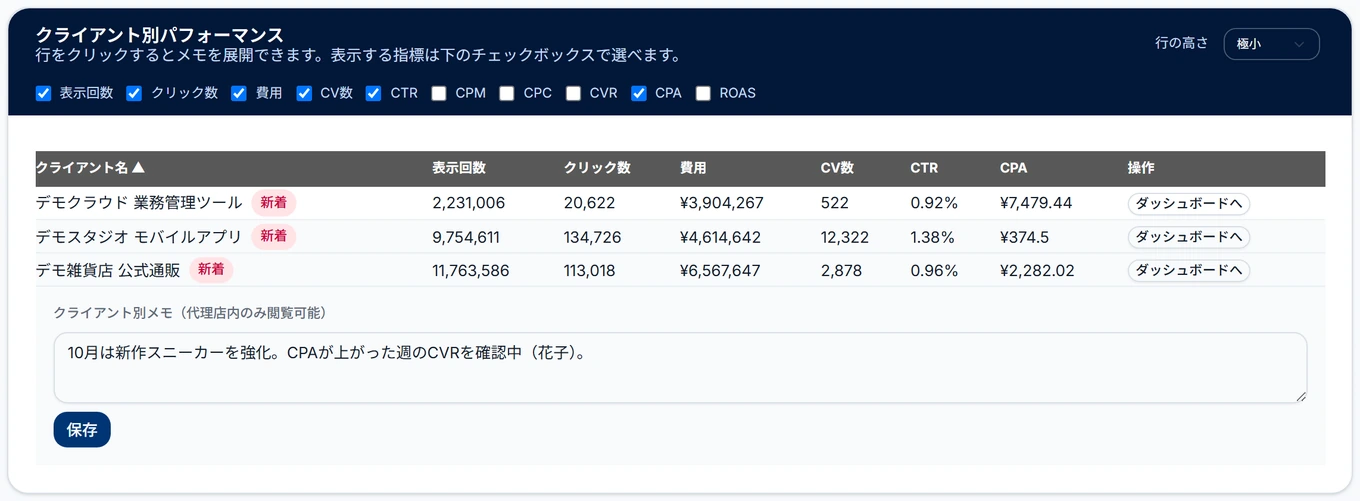This screenshot has height=501, width=1360.
Task: Sort by 表示回数 column header
Action: (459, 168)
